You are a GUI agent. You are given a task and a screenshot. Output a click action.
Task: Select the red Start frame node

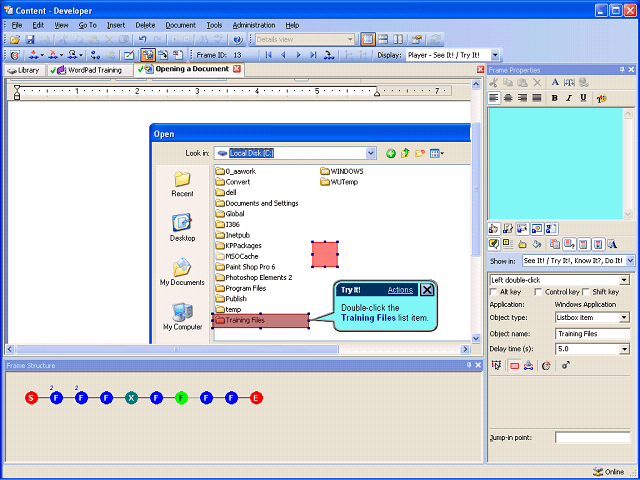coord(31,398)
